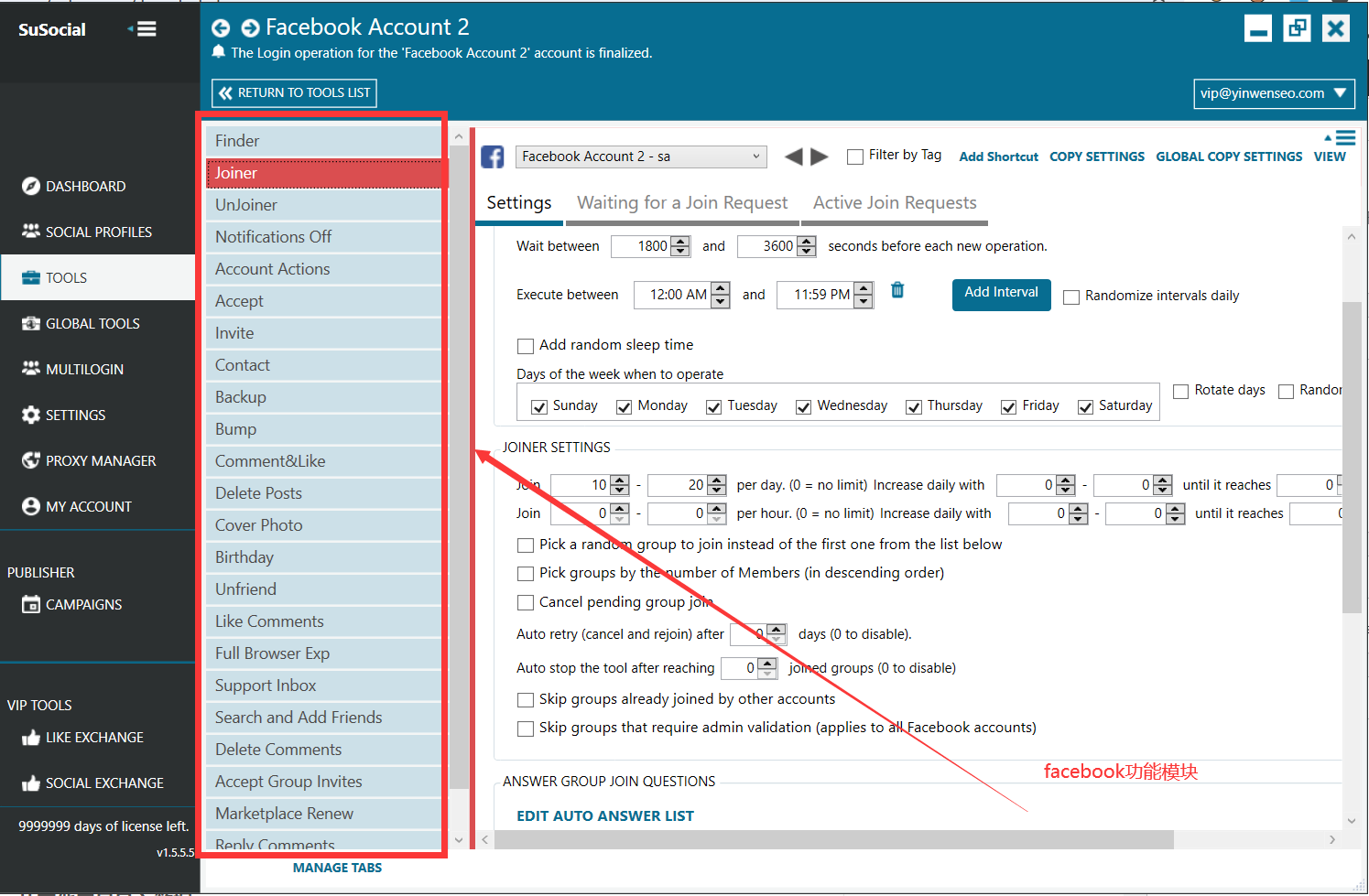Collapse the SuSocial sidebar with the hamburger icon
The height and width of the screenshot is (896, 1369).
click(x=143, y=29)
